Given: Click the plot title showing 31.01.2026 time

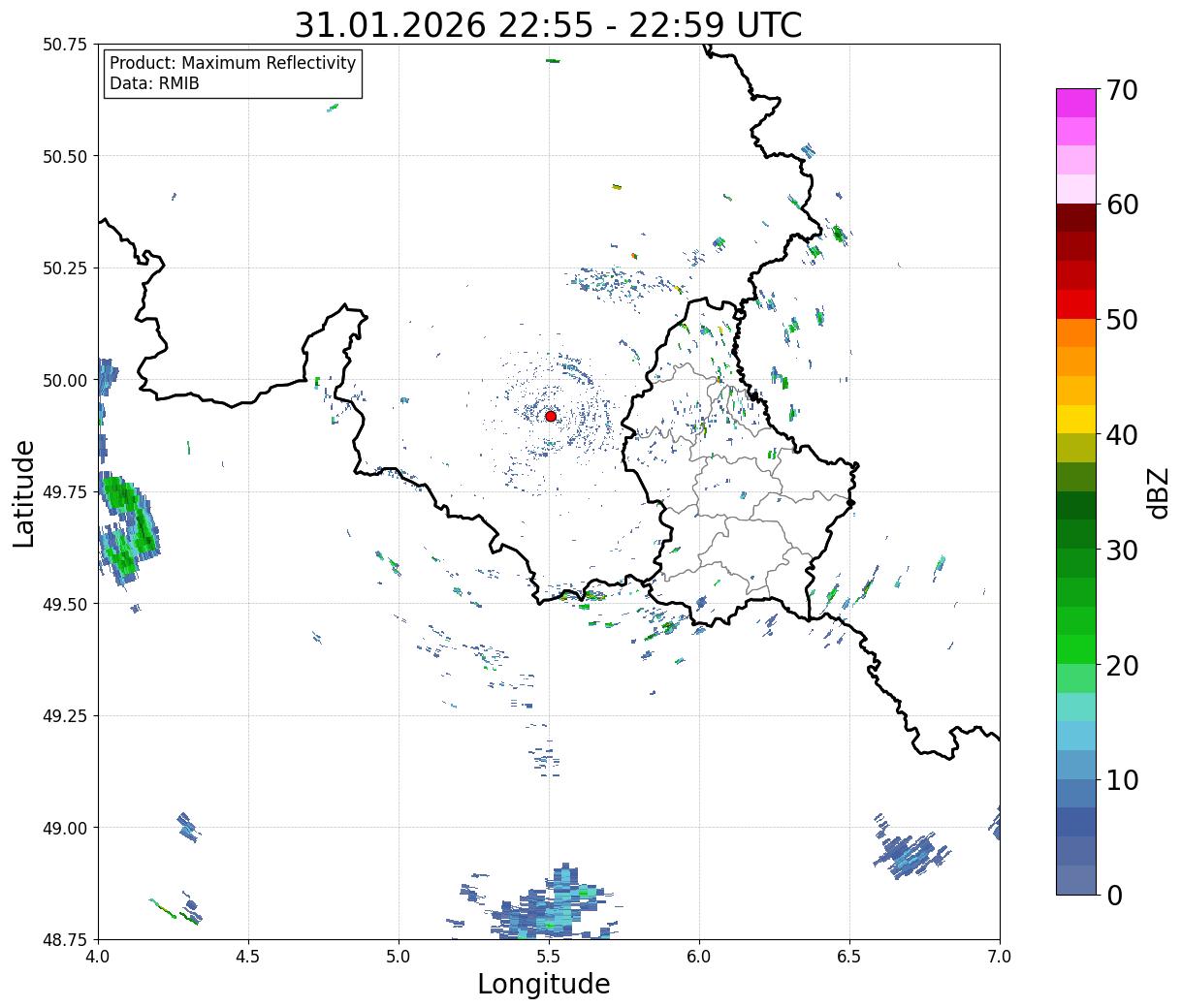Looking at the screenshot, I should 548,25.
